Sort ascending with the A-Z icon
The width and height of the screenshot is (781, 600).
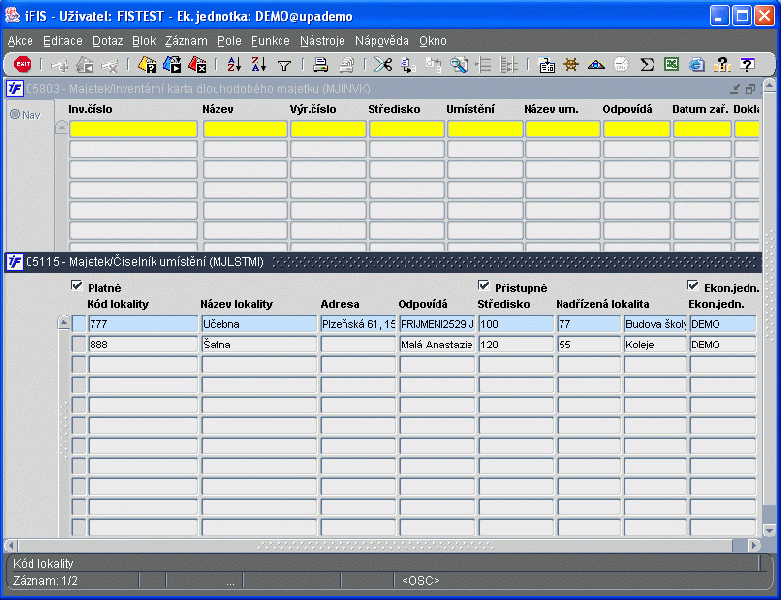point(234,64)
